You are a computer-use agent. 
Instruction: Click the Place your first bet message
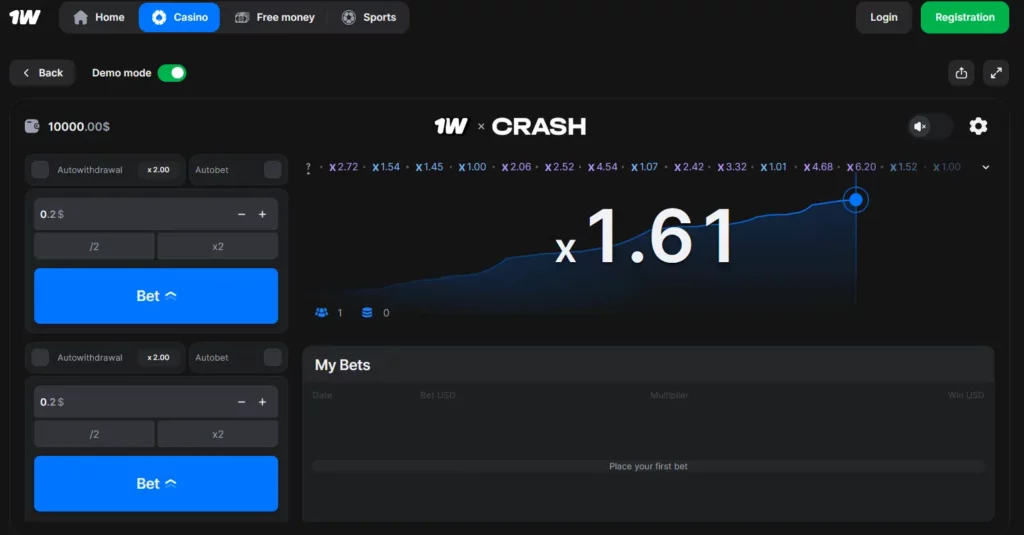click(648, 466)
